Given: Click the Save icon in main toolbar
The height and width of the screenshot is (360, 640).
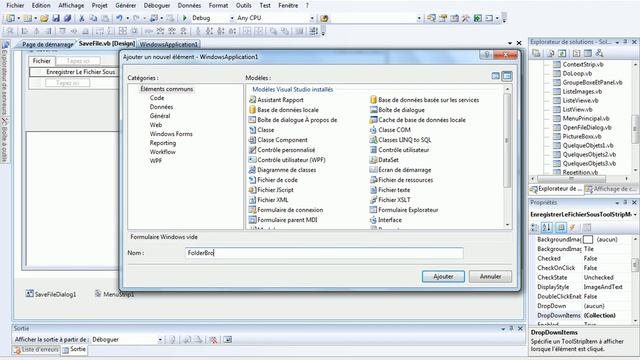Looking at the screenshot, I should point(56,18).
